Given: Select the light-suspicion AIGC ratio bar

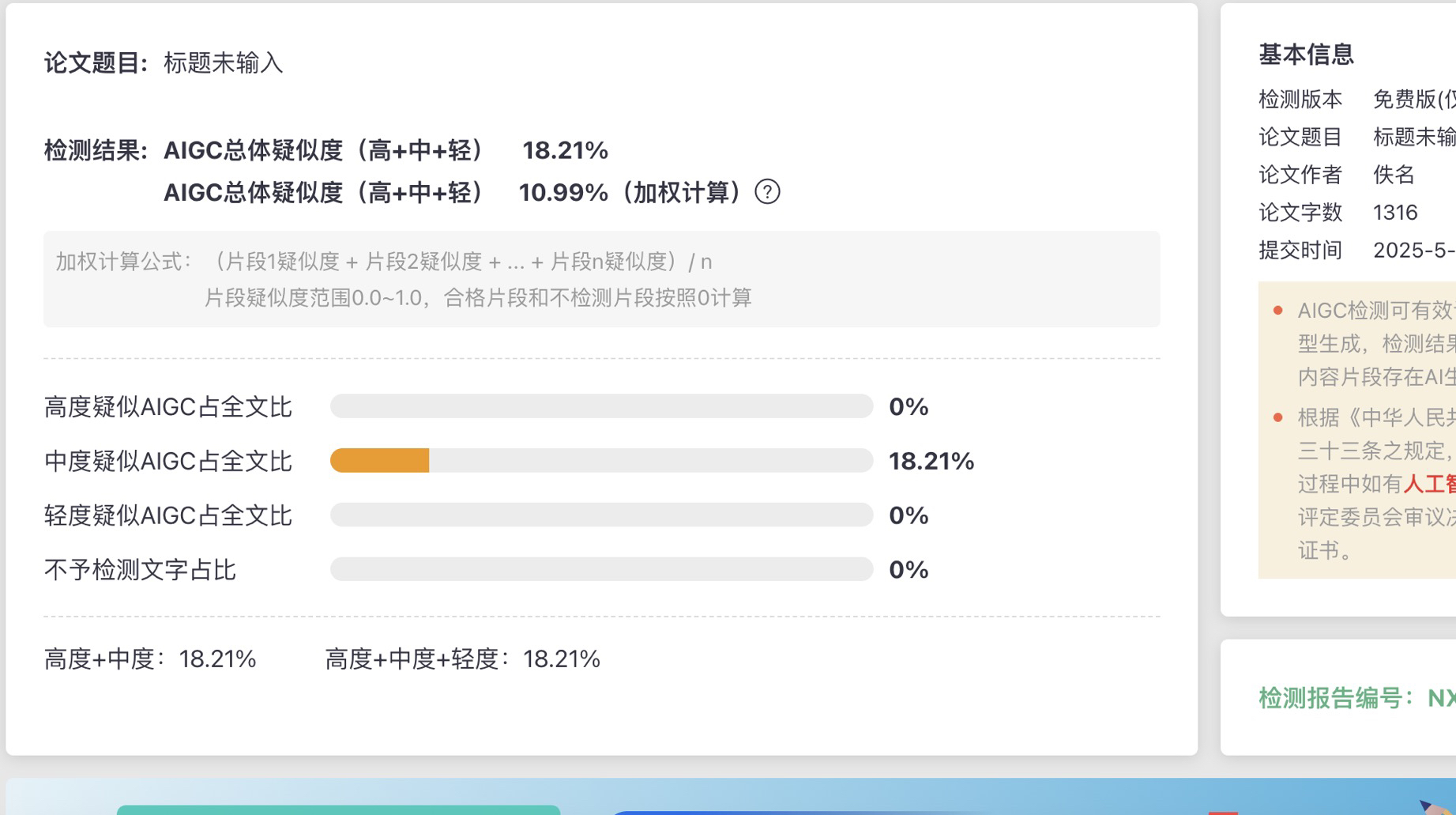Looking at the screenshot, I should pos(601,515).
